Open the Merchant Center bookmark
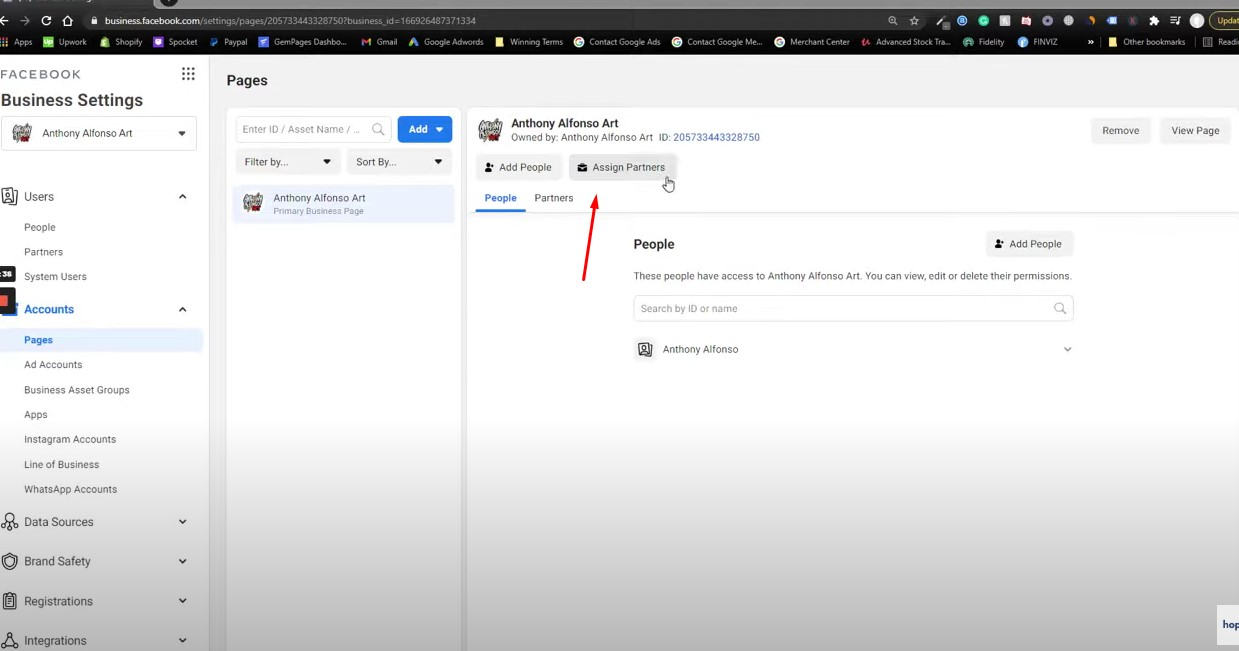 812,42
